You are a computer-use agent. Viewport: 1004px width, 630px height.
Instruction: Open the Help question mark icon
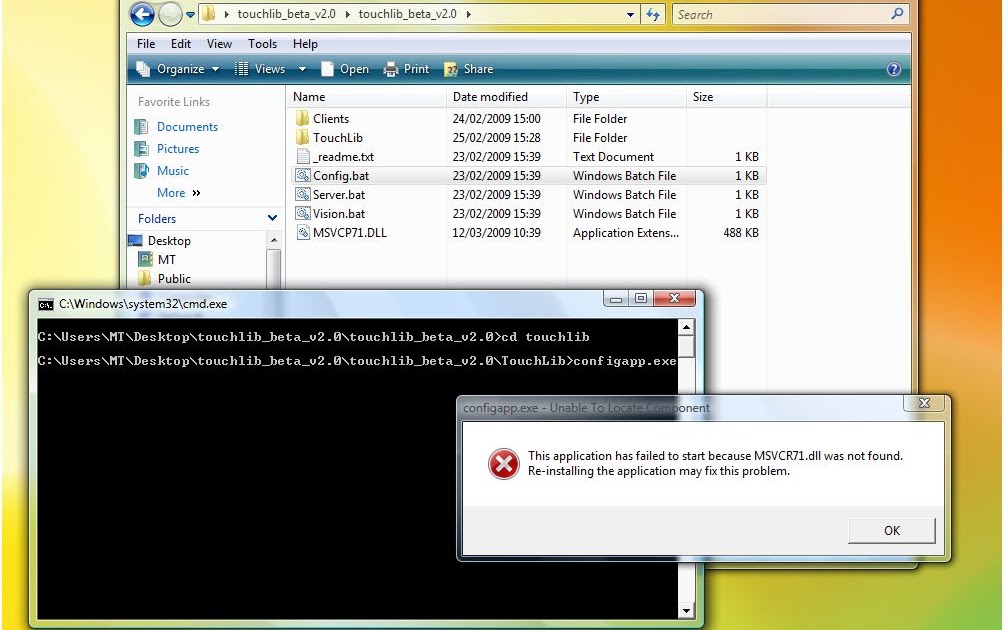[893, 68]
